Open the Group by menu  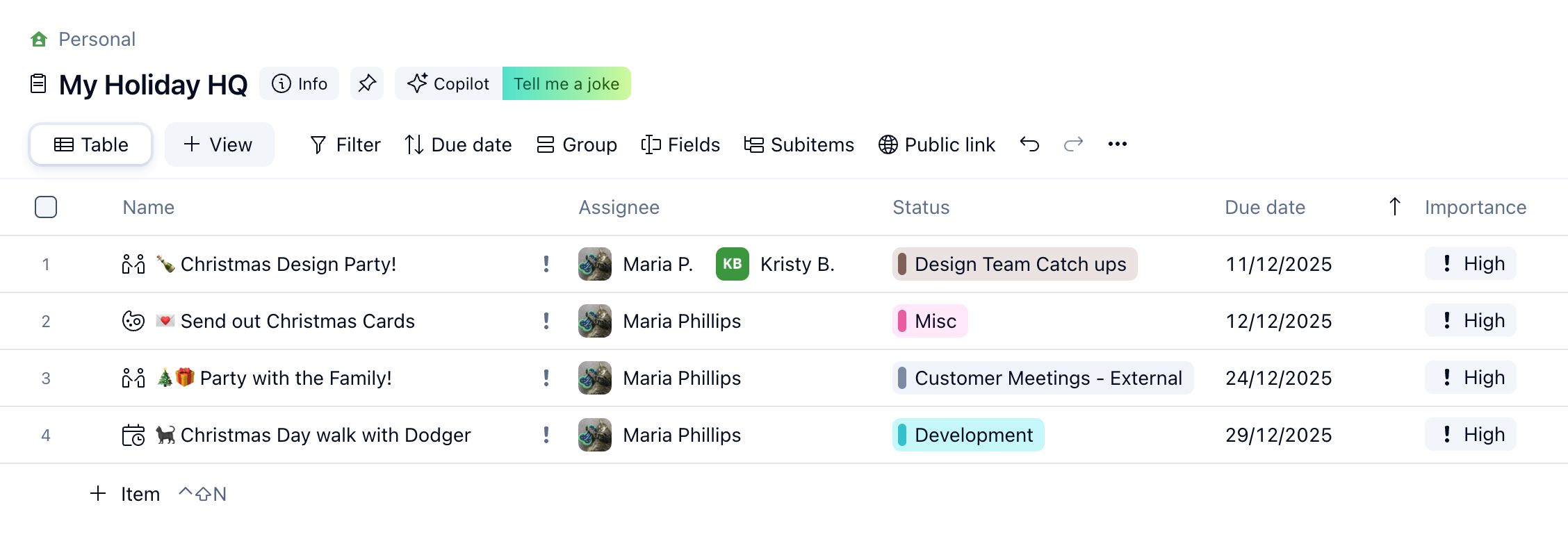click(x=577, y=144)
